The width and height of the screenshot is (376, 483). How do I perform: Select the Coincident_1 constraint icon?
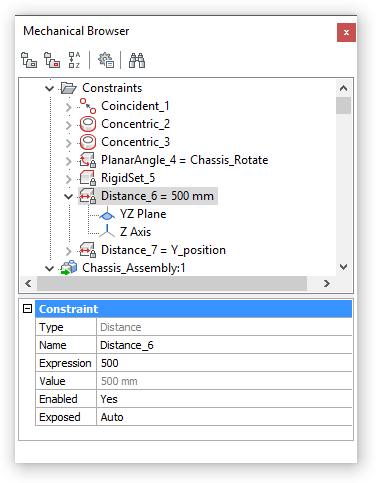point(88,106)
